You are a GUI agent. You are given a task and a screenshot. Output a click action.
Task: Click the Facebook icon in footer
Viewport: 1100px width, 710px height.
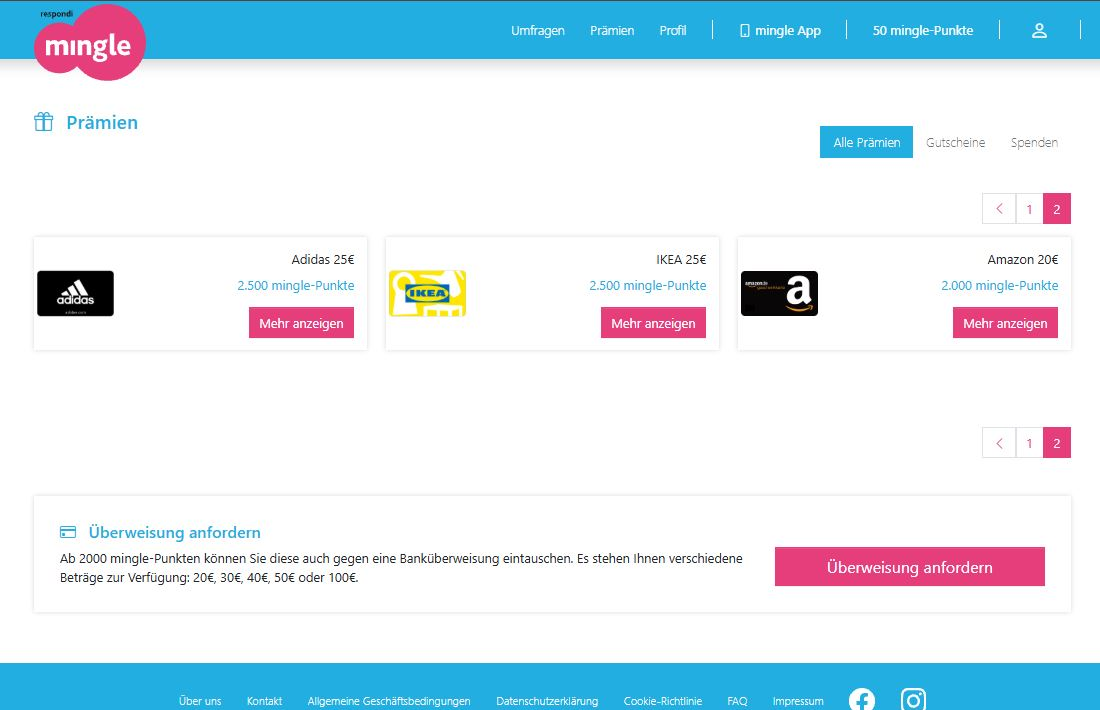click(x=861, y=699)
